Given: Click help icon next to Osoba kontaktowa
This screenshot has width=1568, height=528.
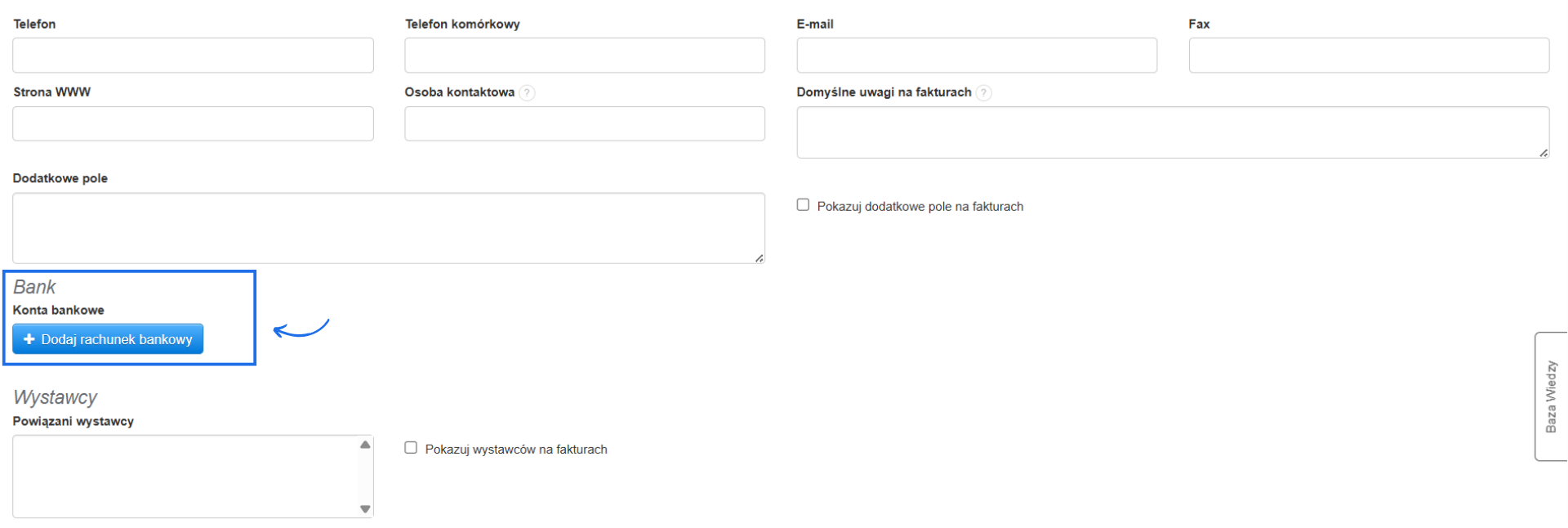Looking at the screenshot, I should click(528, 92).
